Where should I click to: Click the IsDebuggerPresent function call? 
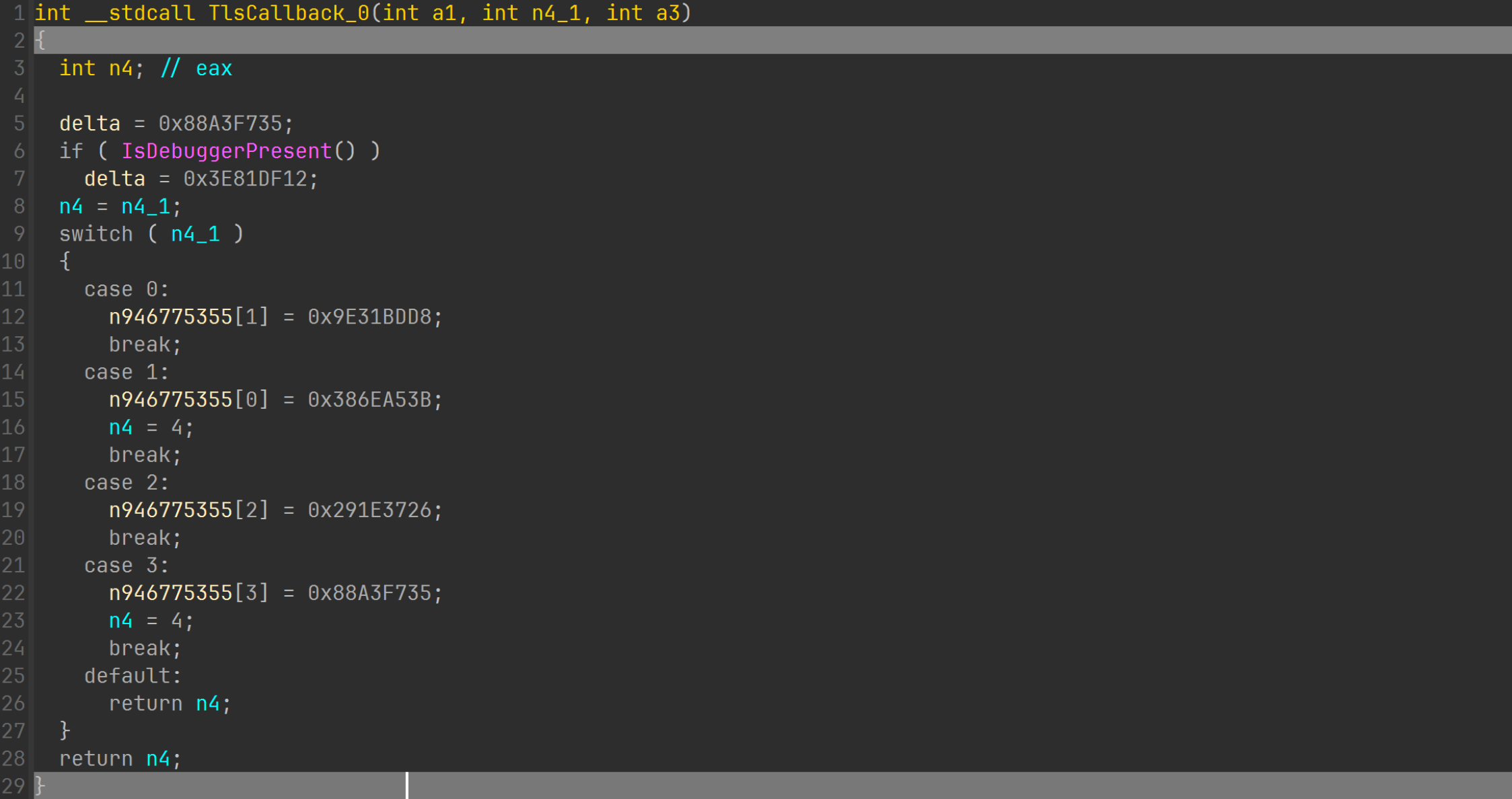(x=226, y=151)
